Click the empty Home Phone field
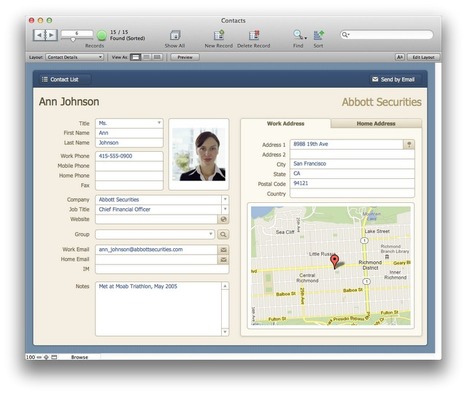The width and height of the screenshot is (467, 395). click(x=129, y=176)
